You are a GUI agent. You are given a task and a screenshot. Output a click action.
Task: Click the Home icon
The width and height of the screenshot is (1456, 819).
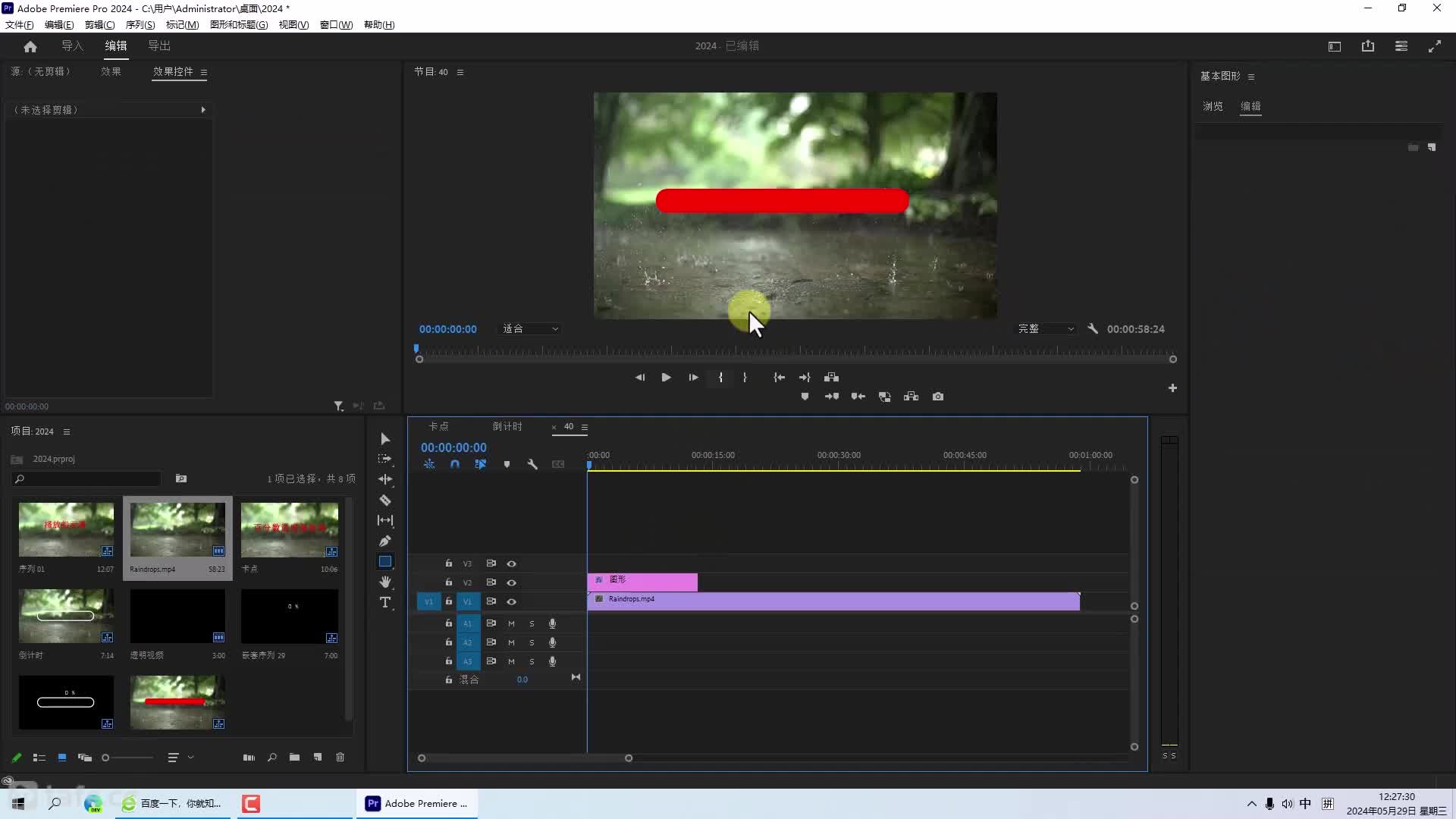(30, 46)
